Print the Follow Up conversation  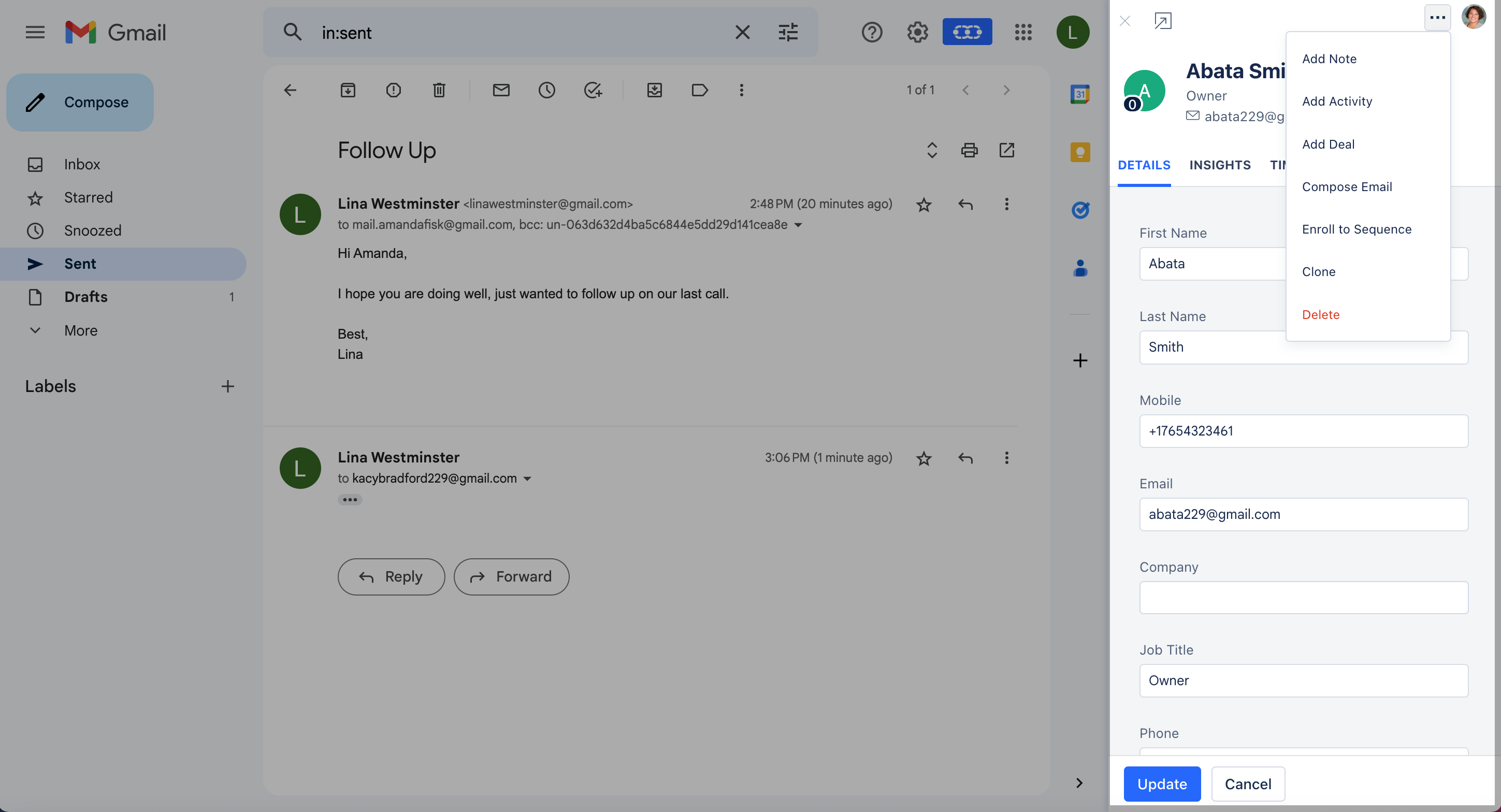point(969,150)
